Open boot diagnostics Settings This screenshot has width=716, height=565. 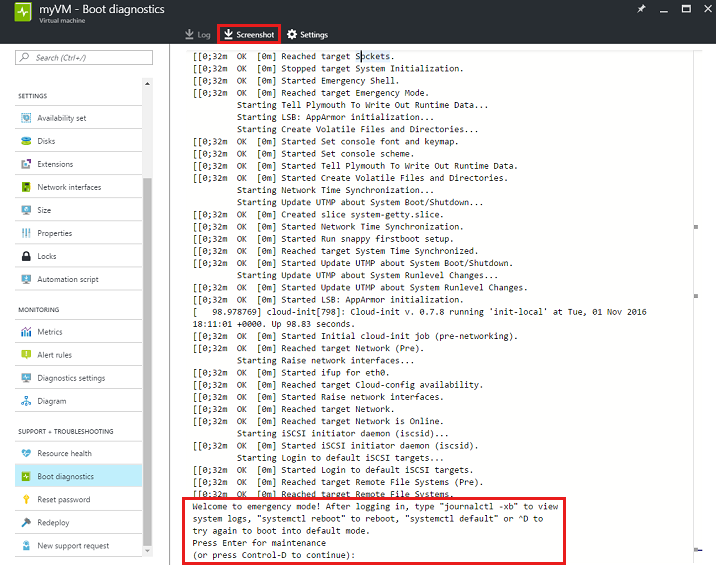click(x=307, y=35)
